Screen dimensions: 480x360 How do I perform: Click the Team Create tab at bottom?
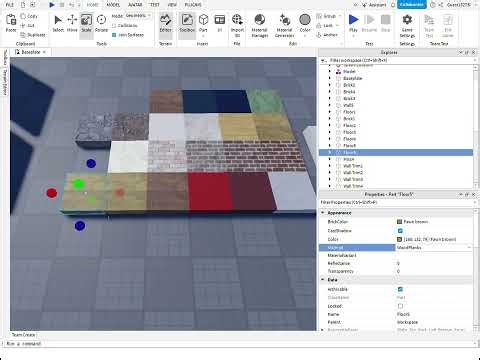pos(23,335)
